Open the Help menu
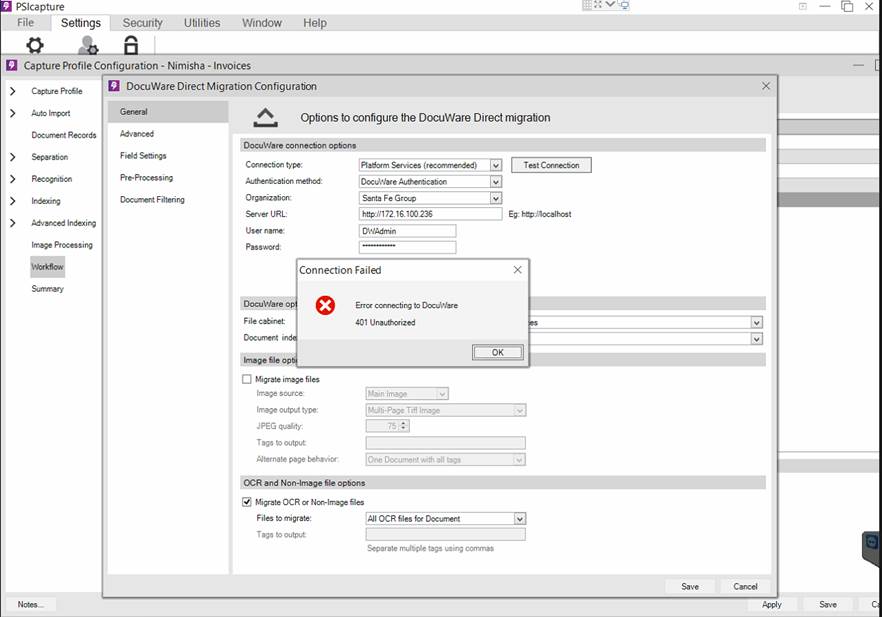The image size is (882, 617). [x=314, y=22]
